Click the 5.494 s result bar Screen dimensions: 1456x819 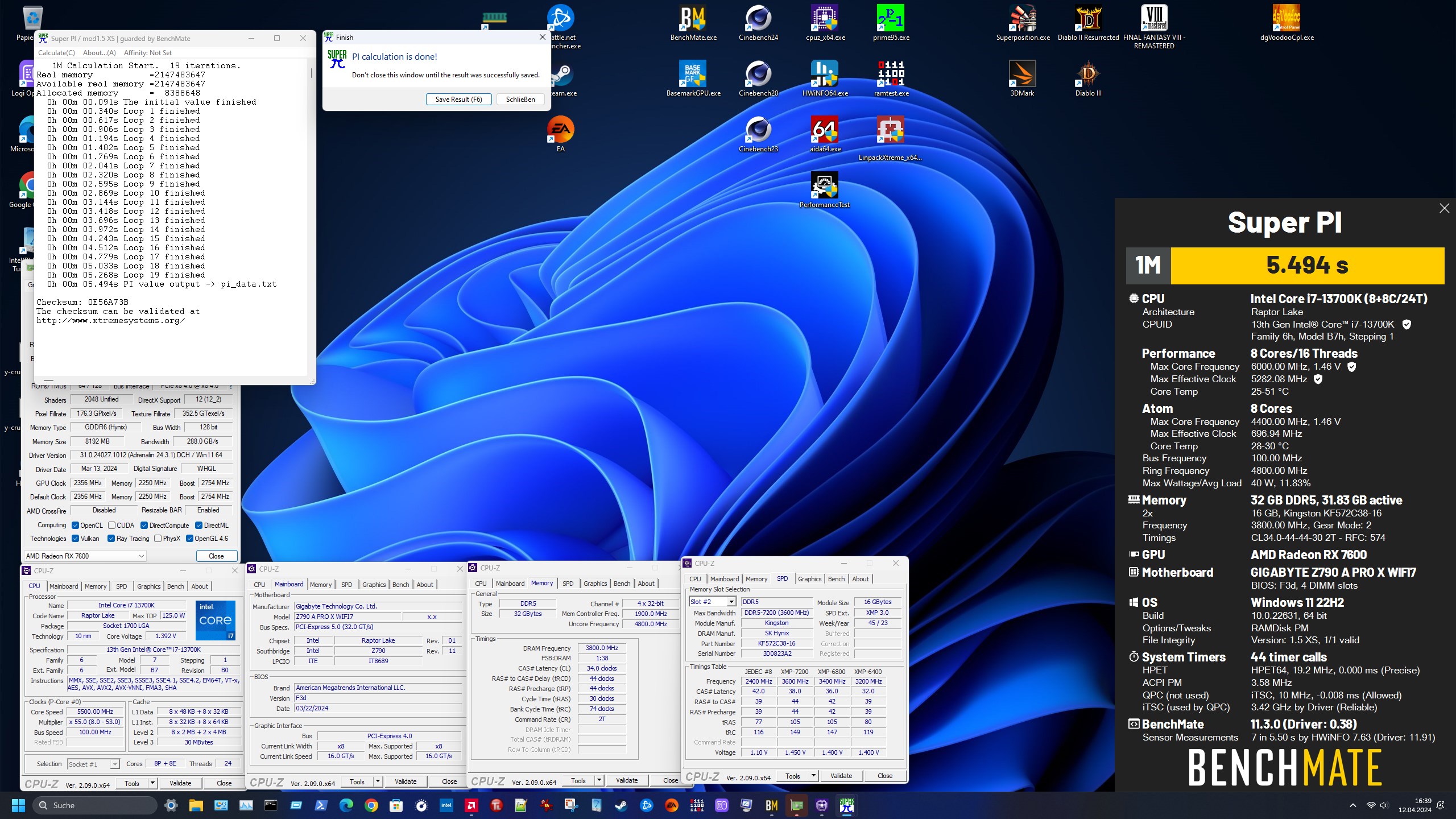[1307, 265]
